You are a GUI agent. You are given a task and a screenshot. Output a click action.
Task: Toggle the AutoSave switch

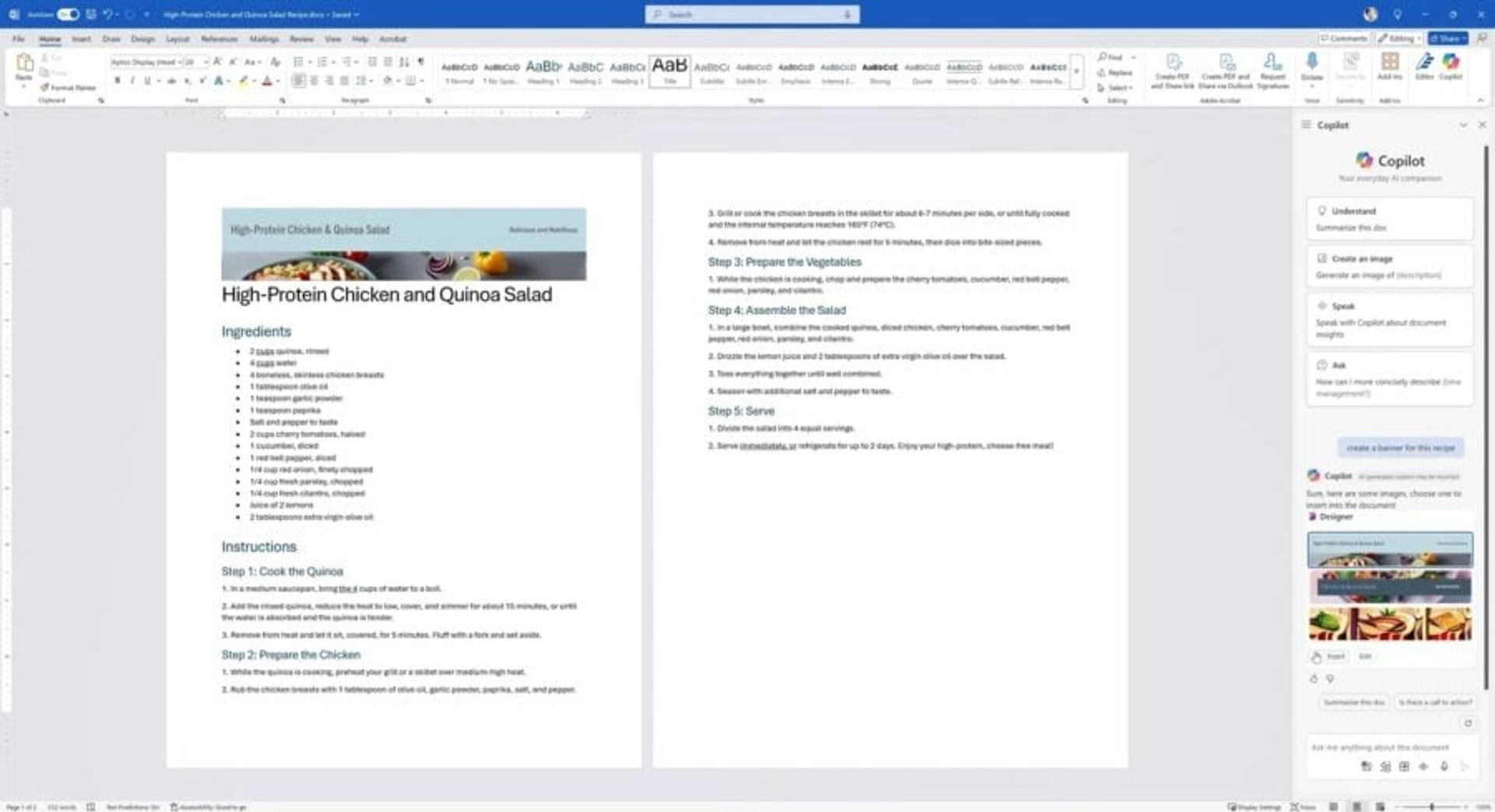68,14
